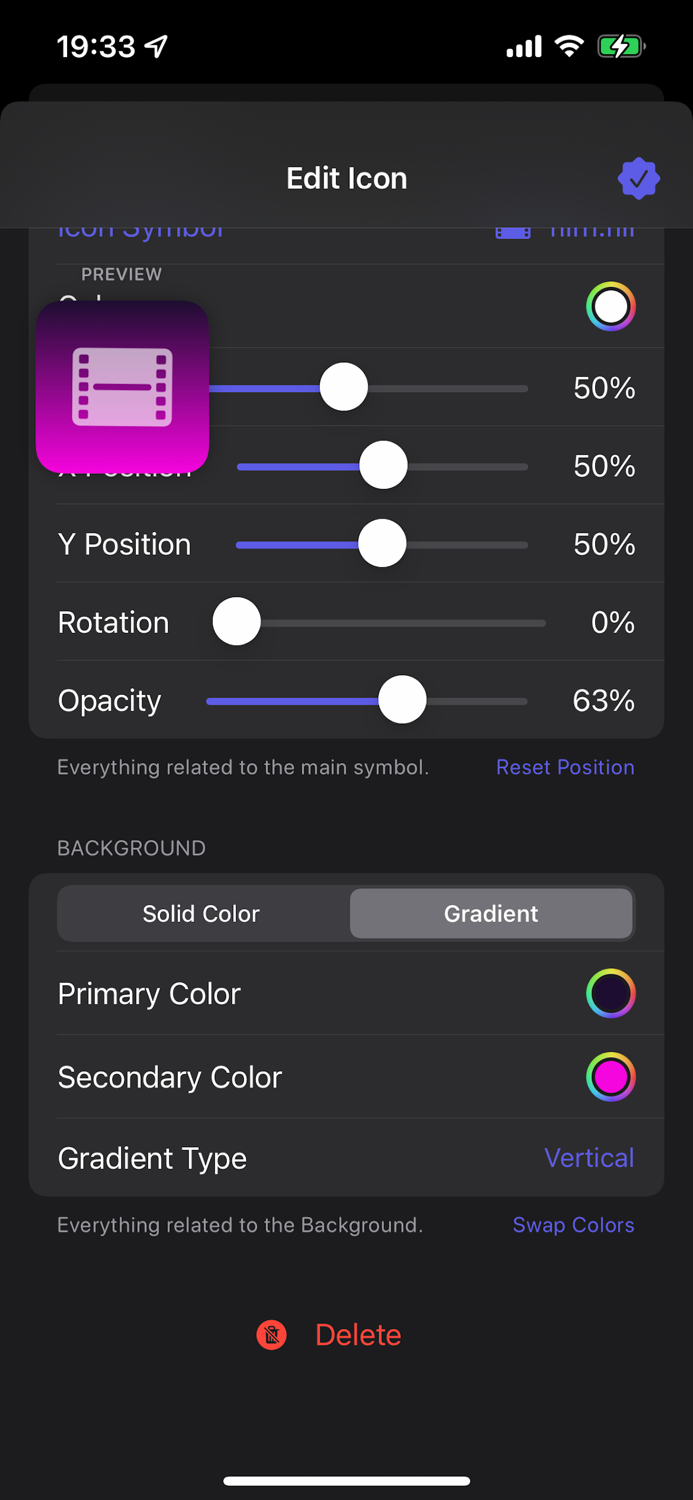The width and height of the screenshot is (693, 1500).
Task: Tap the magenta gradient icon preview thumbnail
Action: 122,387
